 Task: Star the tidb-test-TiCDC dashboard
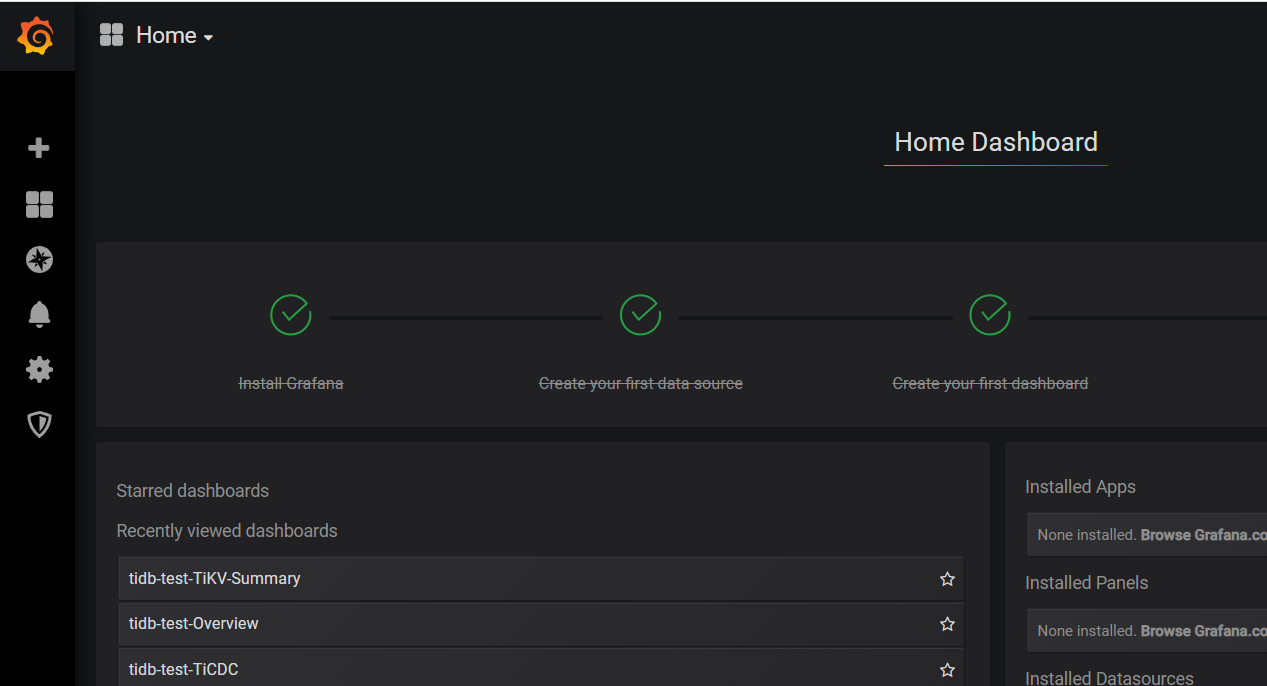click(x=947, y=669)
